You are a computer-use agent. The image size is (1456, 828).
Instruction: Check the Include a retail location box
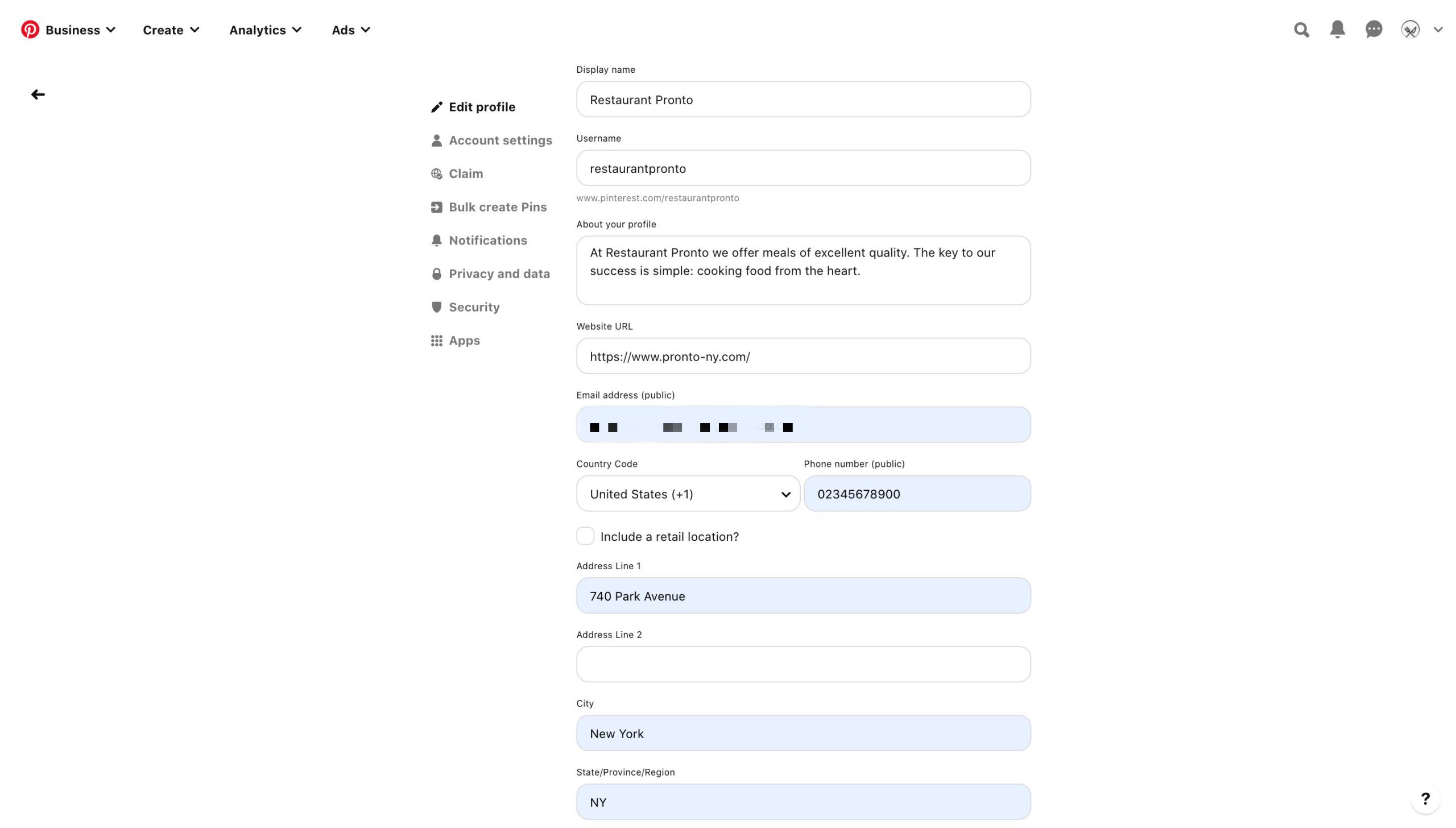point(585,536)
